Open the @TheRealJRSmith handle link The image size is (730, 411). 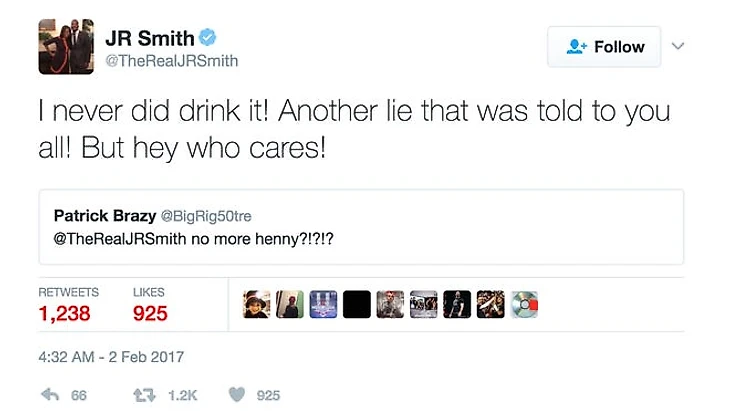pos(172,61)
